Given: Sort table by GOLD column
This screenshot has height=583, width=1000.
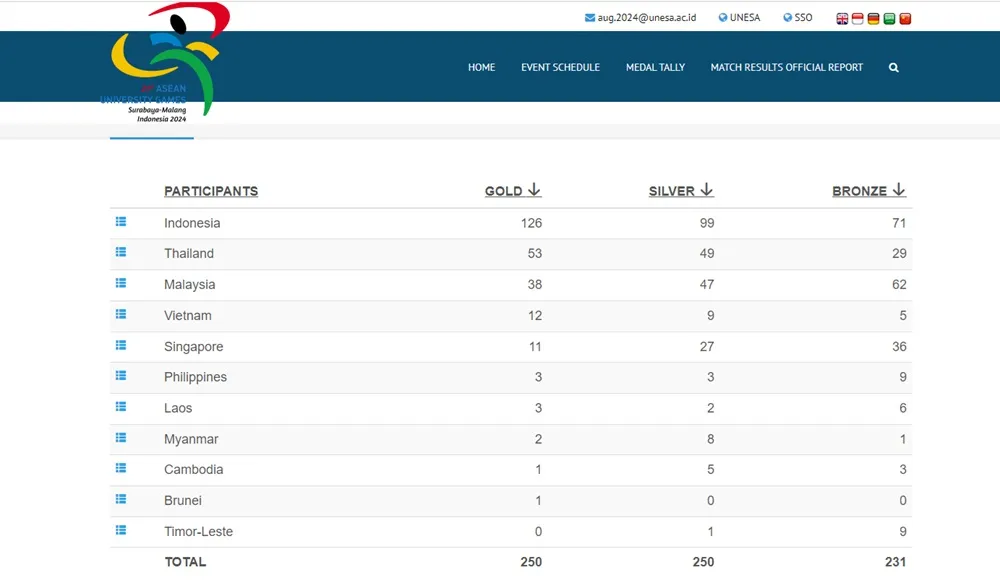Looking at the screenshot, I should click(512, 191).
